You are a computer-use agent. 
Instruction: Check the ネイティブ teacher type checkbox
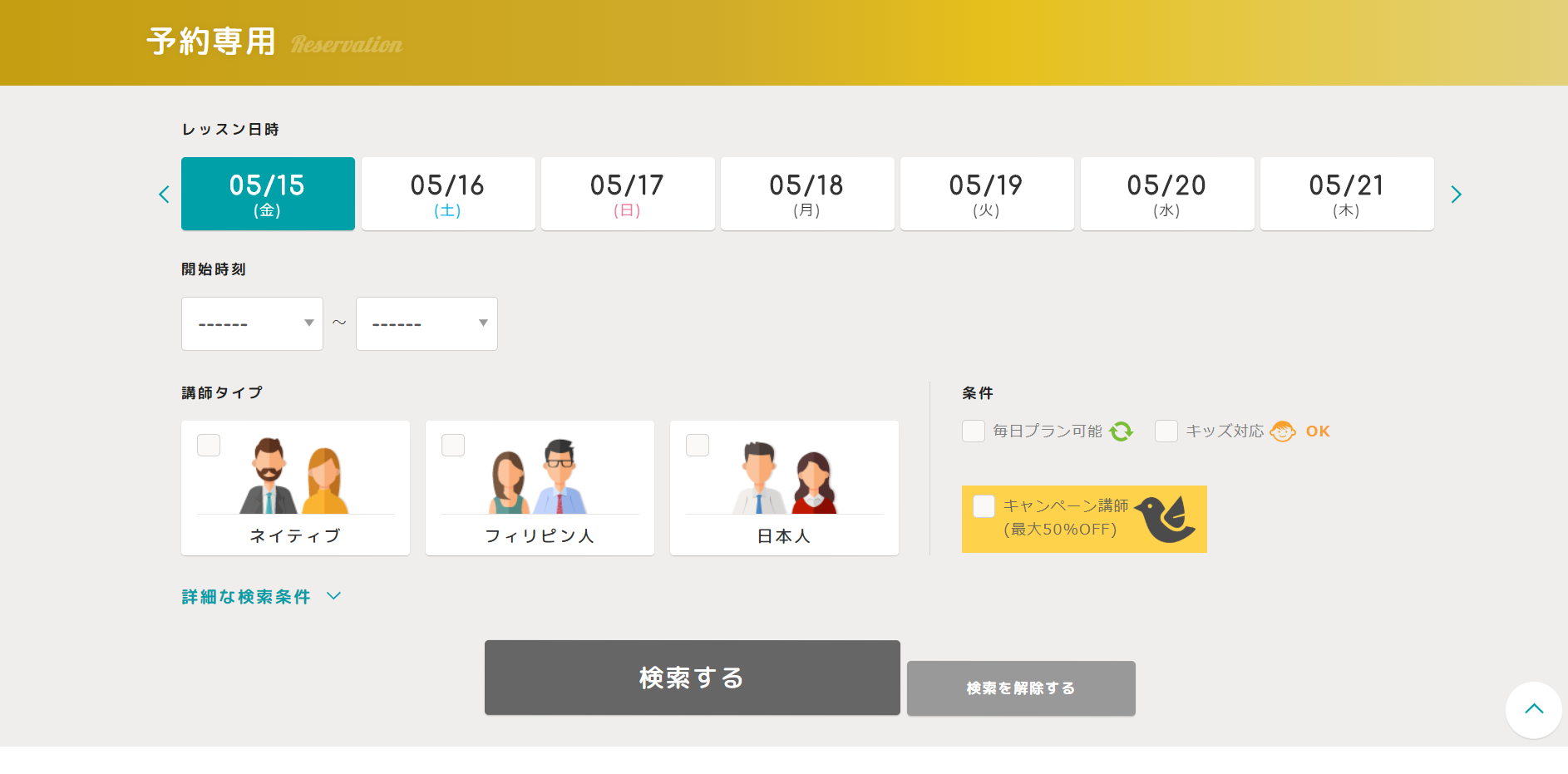click(209, 445)
